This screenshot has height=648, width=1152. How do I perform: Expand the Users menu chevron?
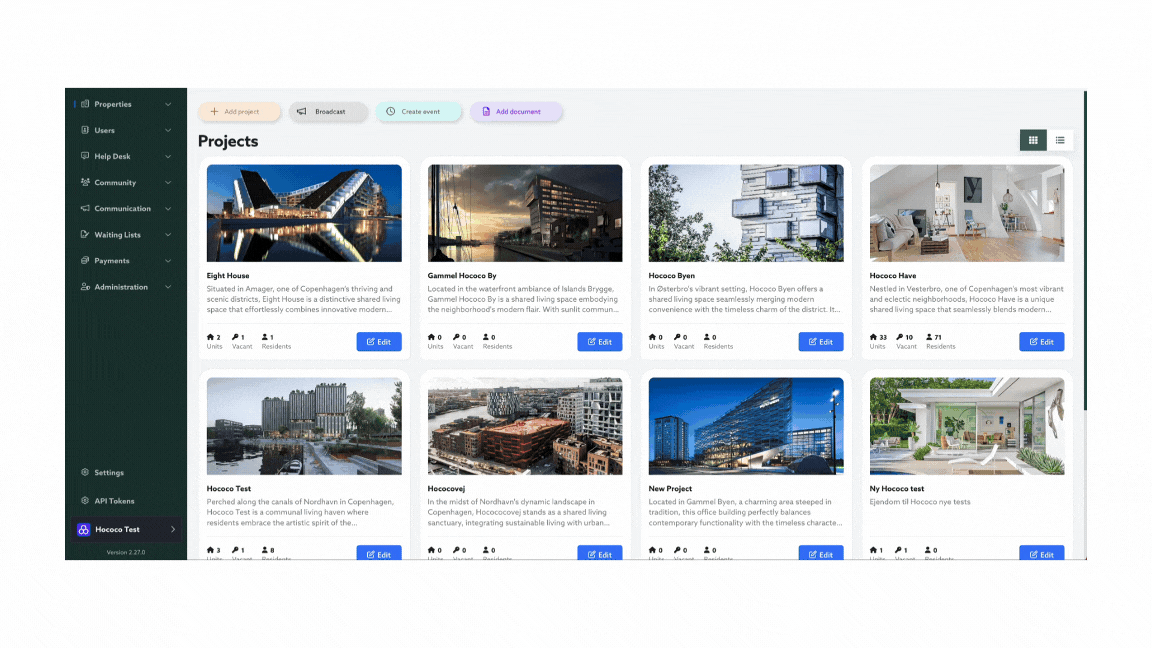coord(168,130)
